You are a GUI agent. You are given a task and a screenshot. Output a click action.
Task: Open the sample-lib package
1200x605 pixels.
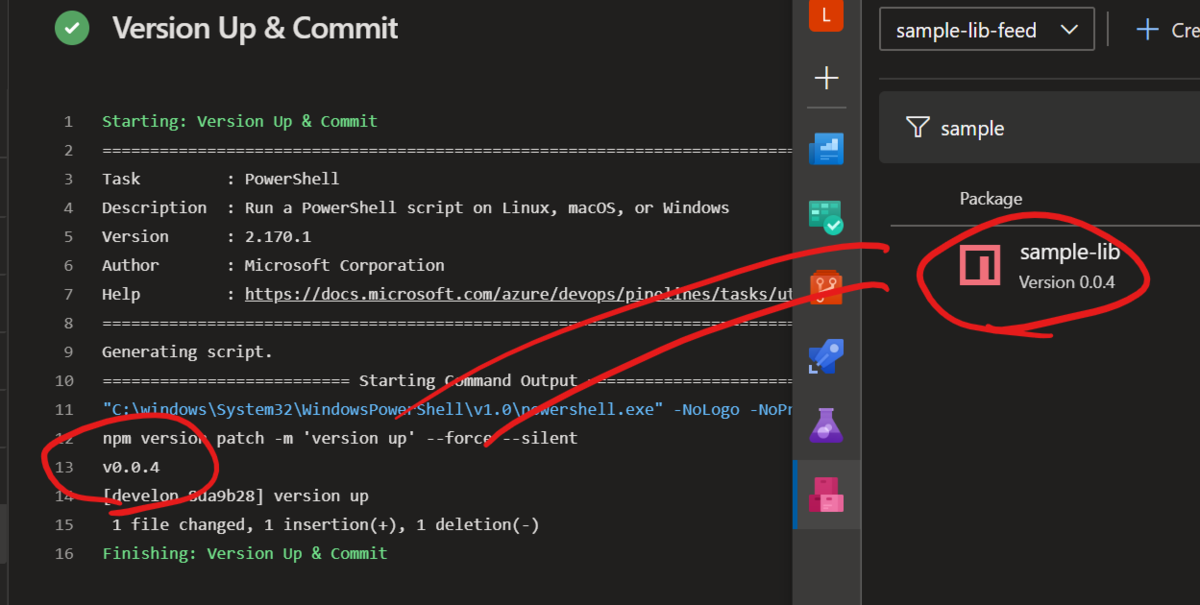pyautogui.click(x=1069, y=252)
